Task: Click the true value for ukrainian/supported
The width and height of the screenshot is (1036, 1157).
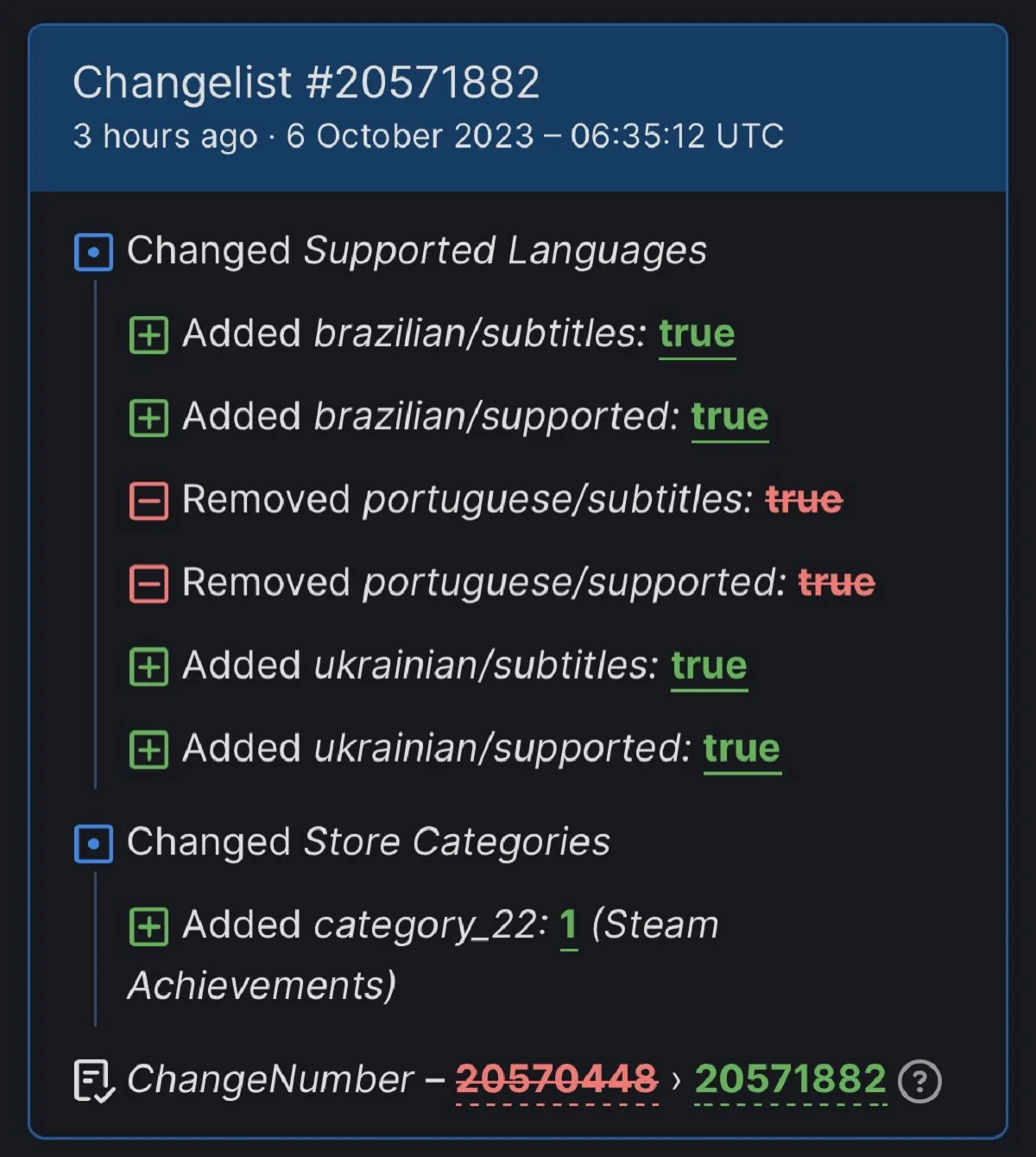Action: coord(742,749)
